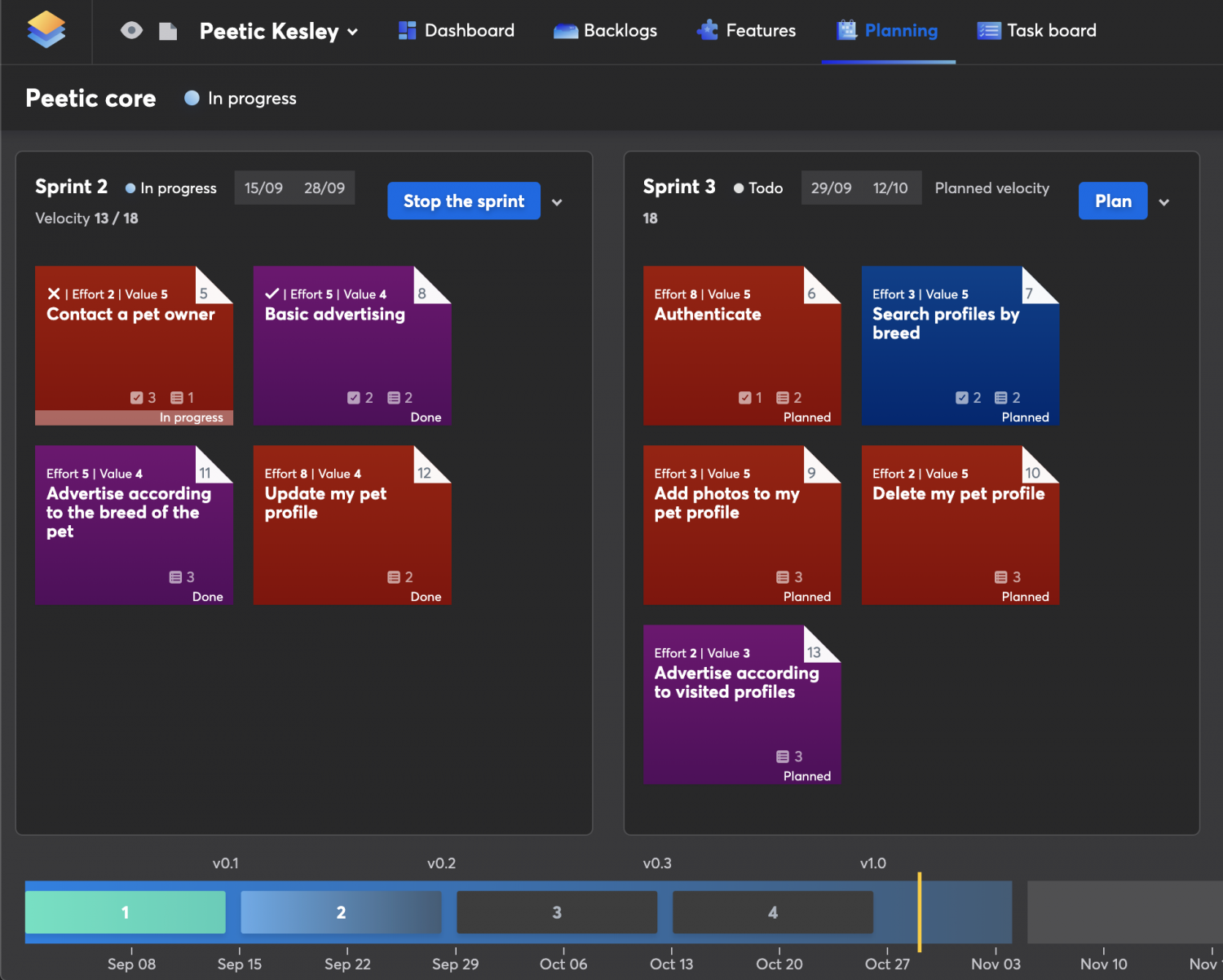1223x980 pixels.
Task: Select sprint 3 bar in the timeline
Action: coord(557,912)
